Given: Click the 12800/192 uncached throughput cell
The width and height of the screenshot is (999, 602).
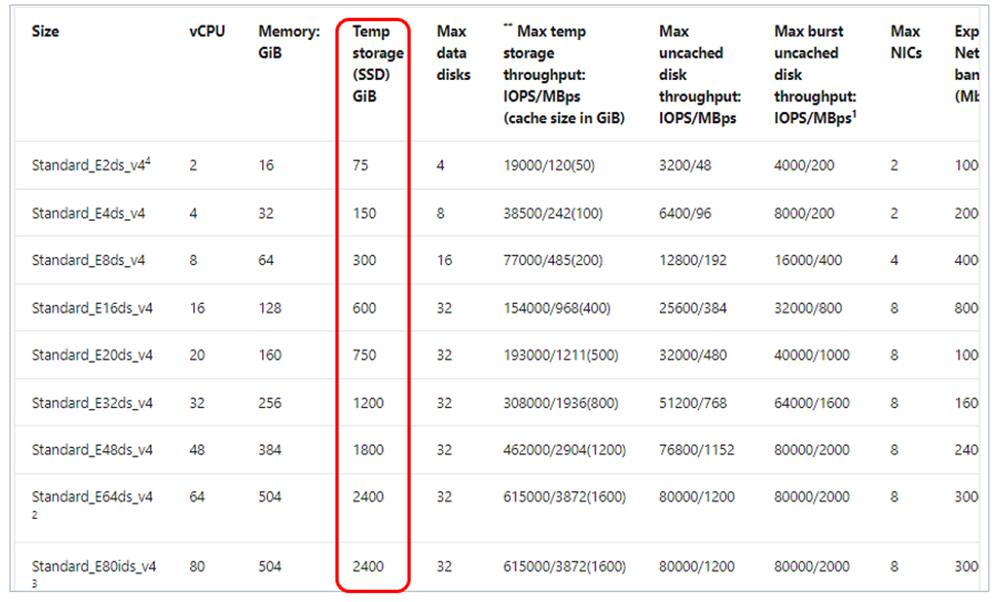Looking at the screenshot, I should [x=693, y=261].
